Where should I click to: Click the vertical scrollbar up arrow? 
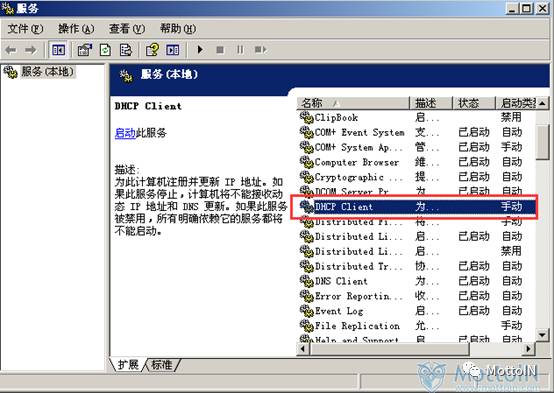542,103
